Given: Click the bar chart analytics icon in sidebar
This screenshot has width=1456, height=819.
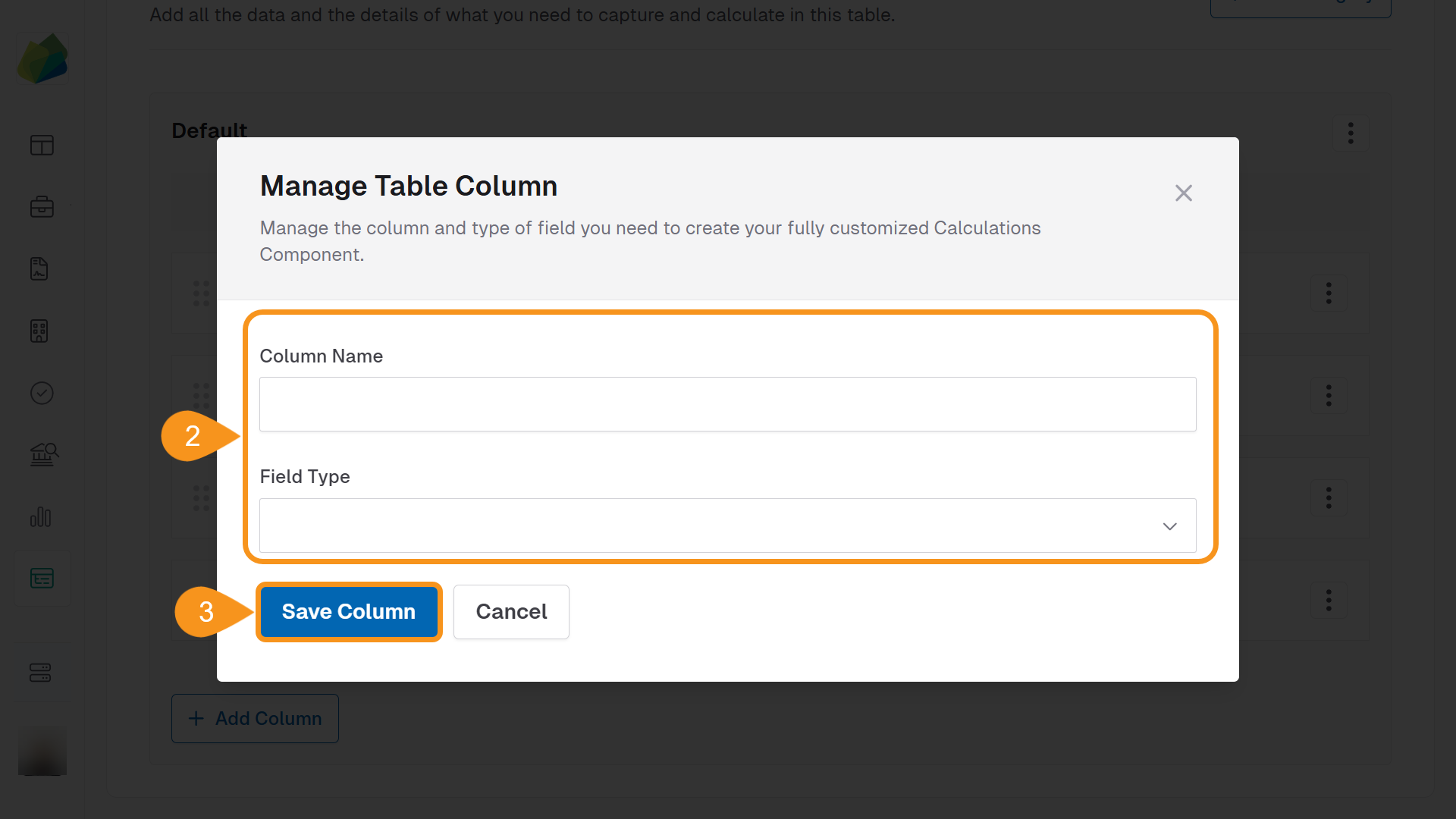Looking at the screenshot, I should click(42, 516).
